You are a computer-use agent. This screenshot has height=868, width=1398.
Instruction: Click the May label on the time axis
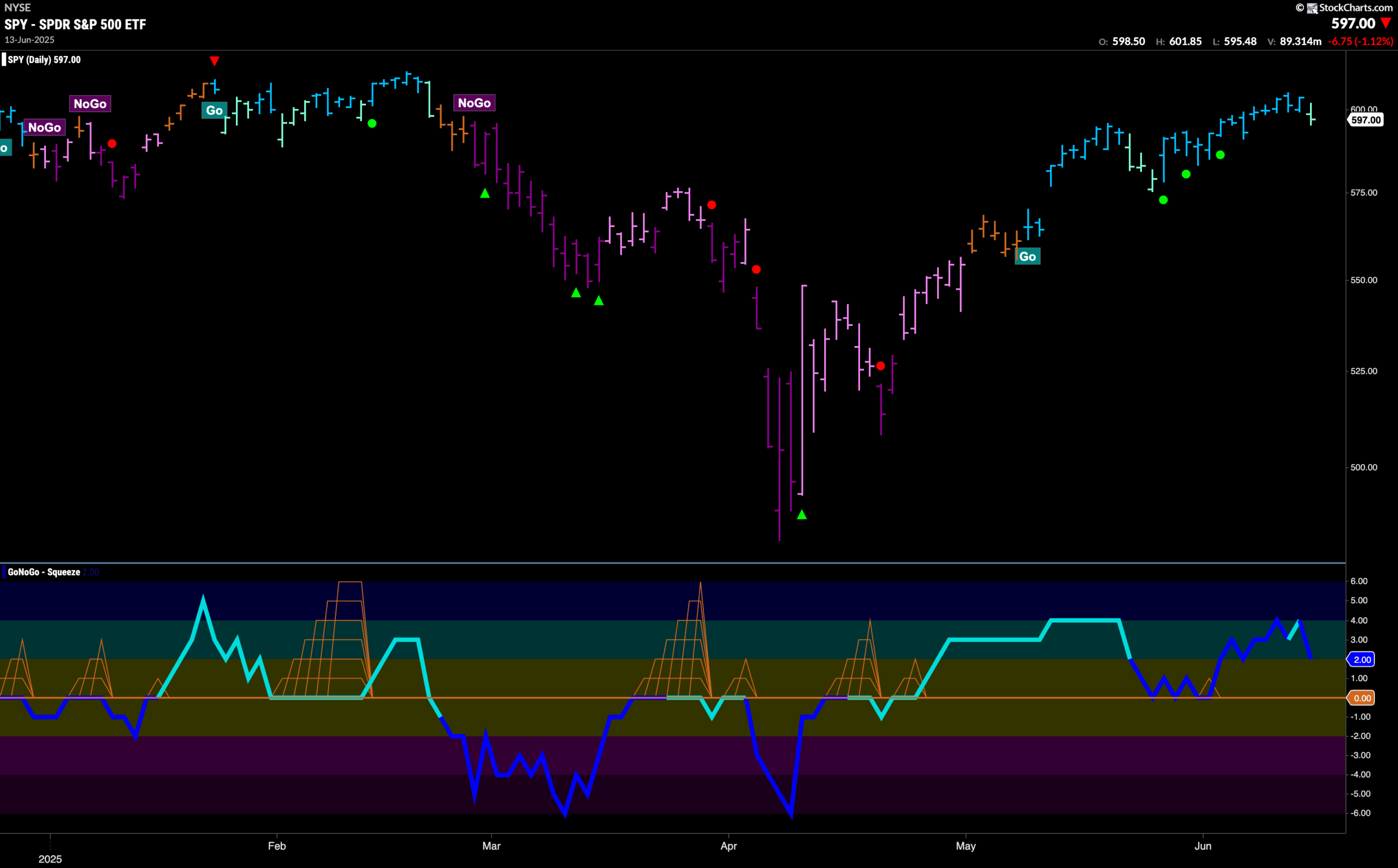pos(965,846)
